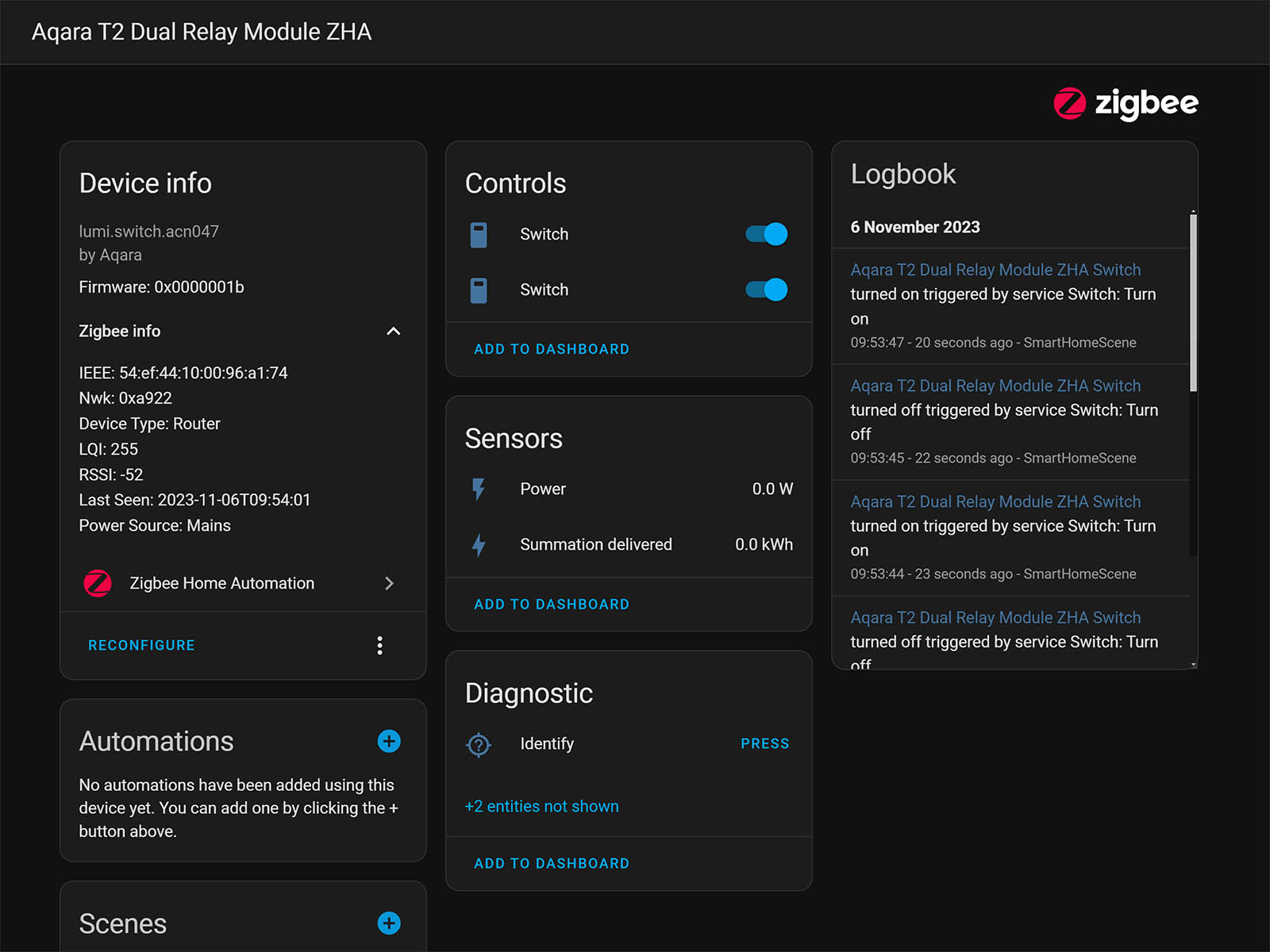Click Zigbee Home Automation integration icon
Image resolution: width=1270 pixels, height=952 pixels.
98,583
